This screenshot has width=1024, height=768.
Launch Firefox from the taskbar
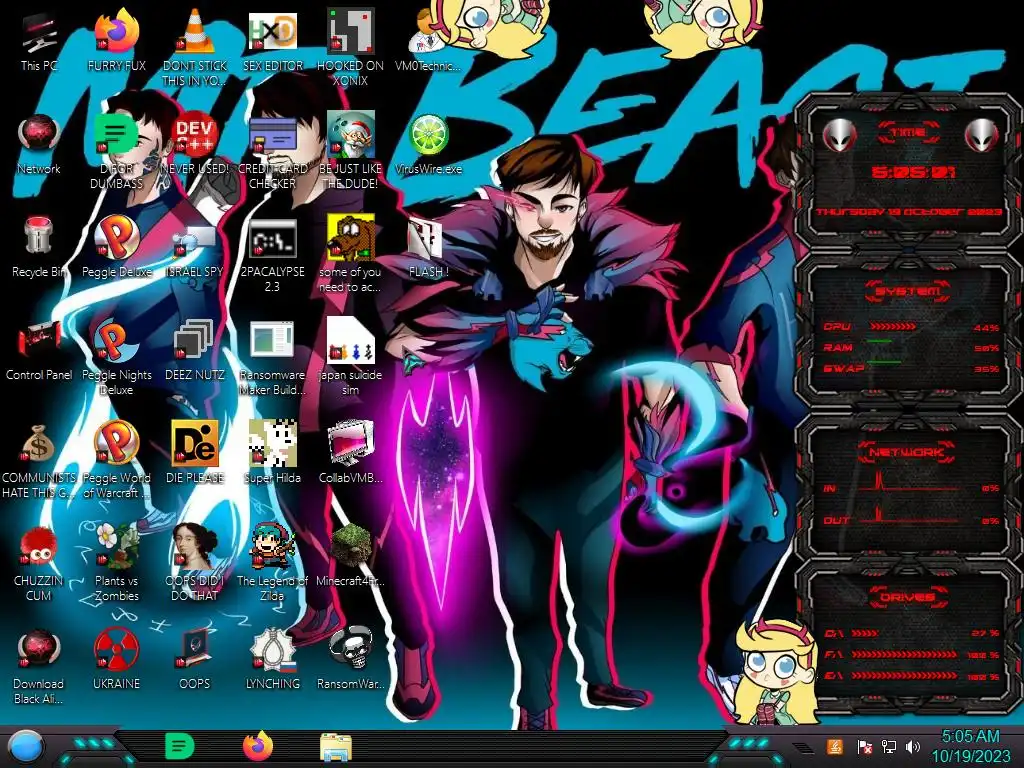(257, 746)
